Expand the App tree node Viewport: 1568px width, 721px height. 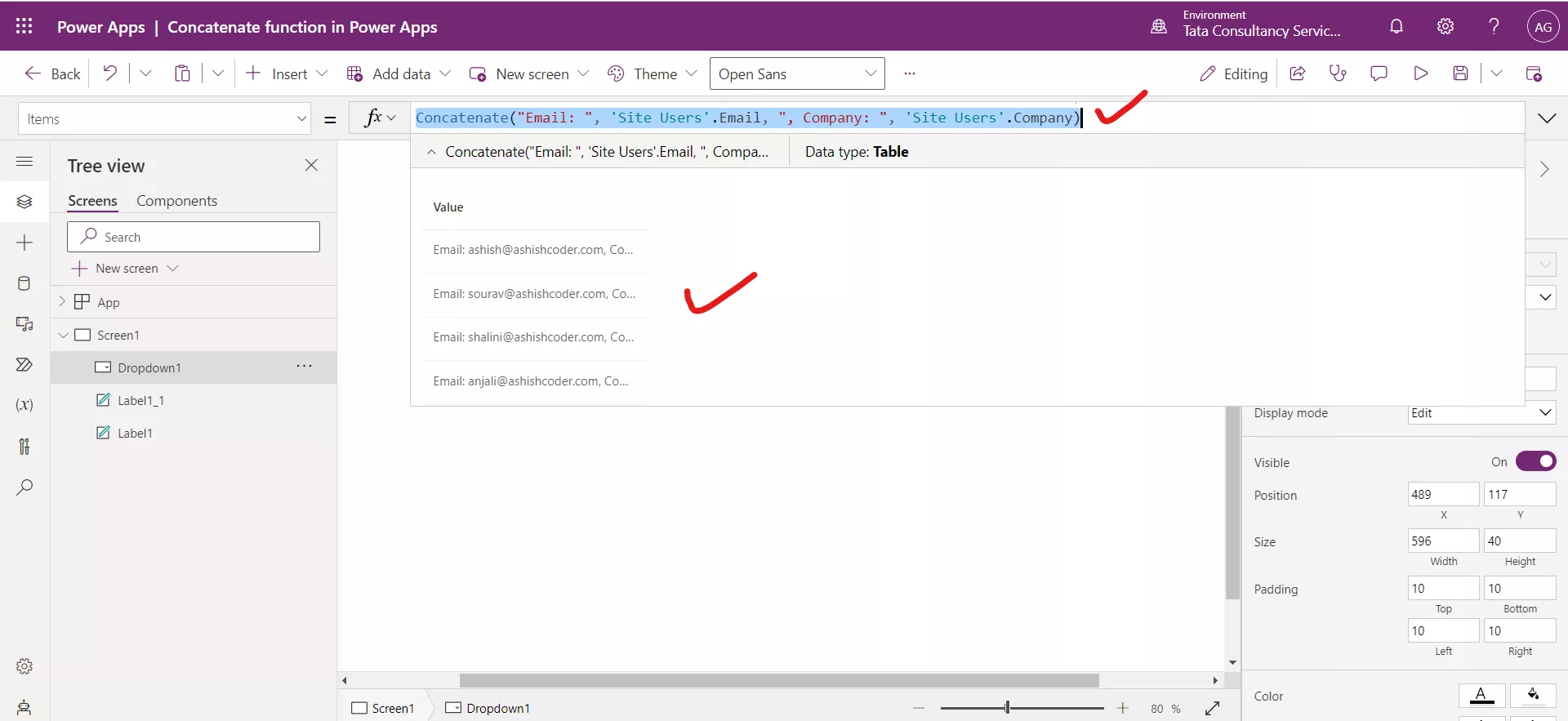coord(62,301)
